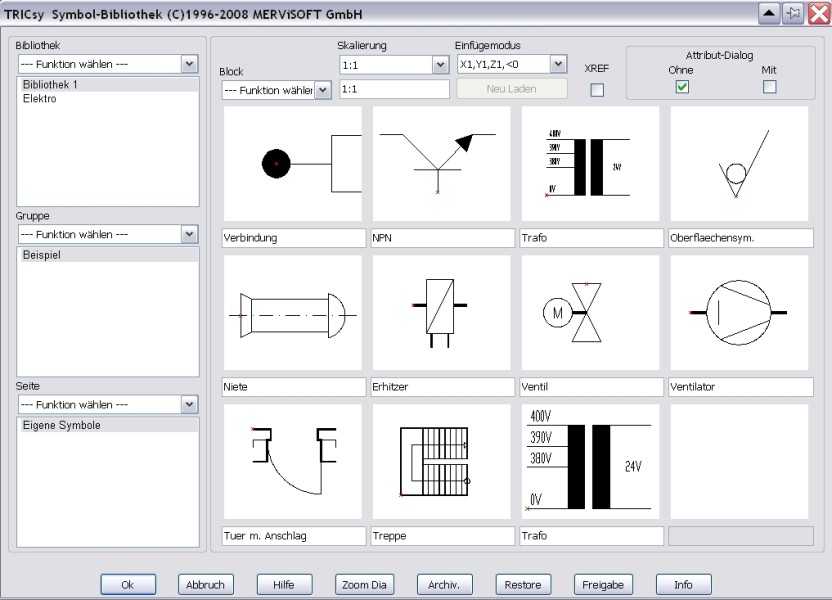
Task: Select the Treppe staircase symbol
Action: (x=441, y=462)
